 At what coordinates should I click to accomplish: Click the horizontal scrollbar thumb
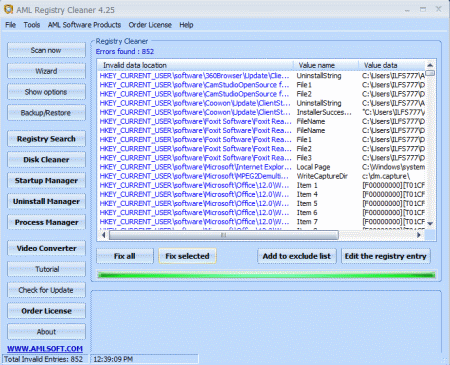(224, 235)
